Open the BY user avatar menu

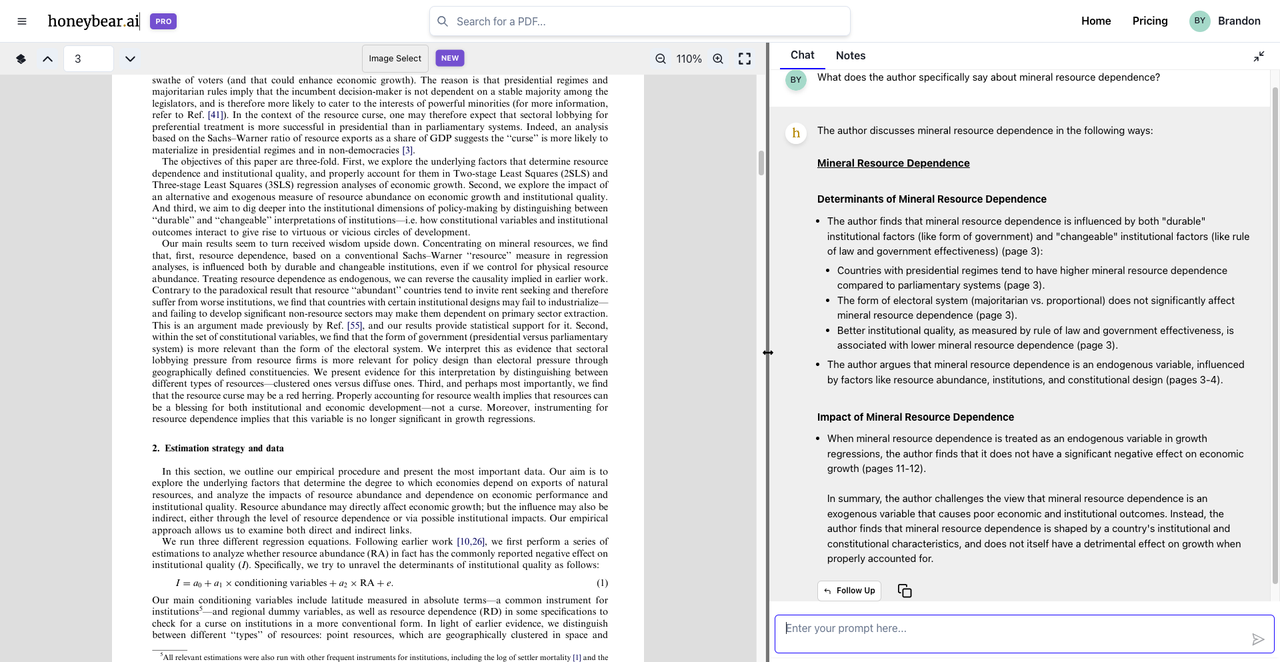point(1200,21)
